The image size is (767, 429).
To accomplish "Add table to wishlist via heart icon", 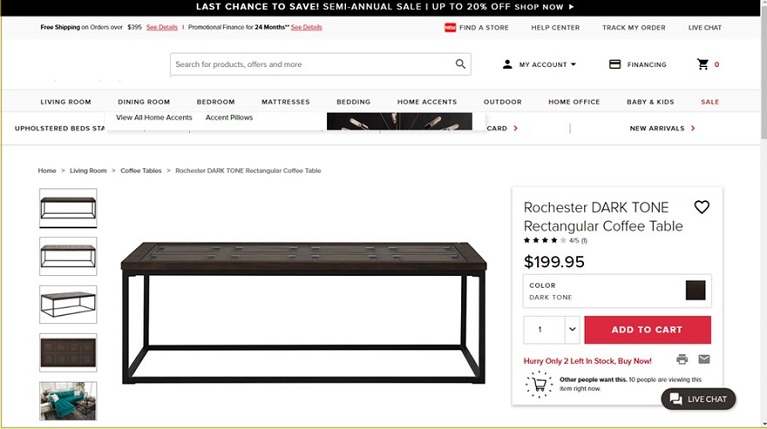I will (x=701, y=207).
